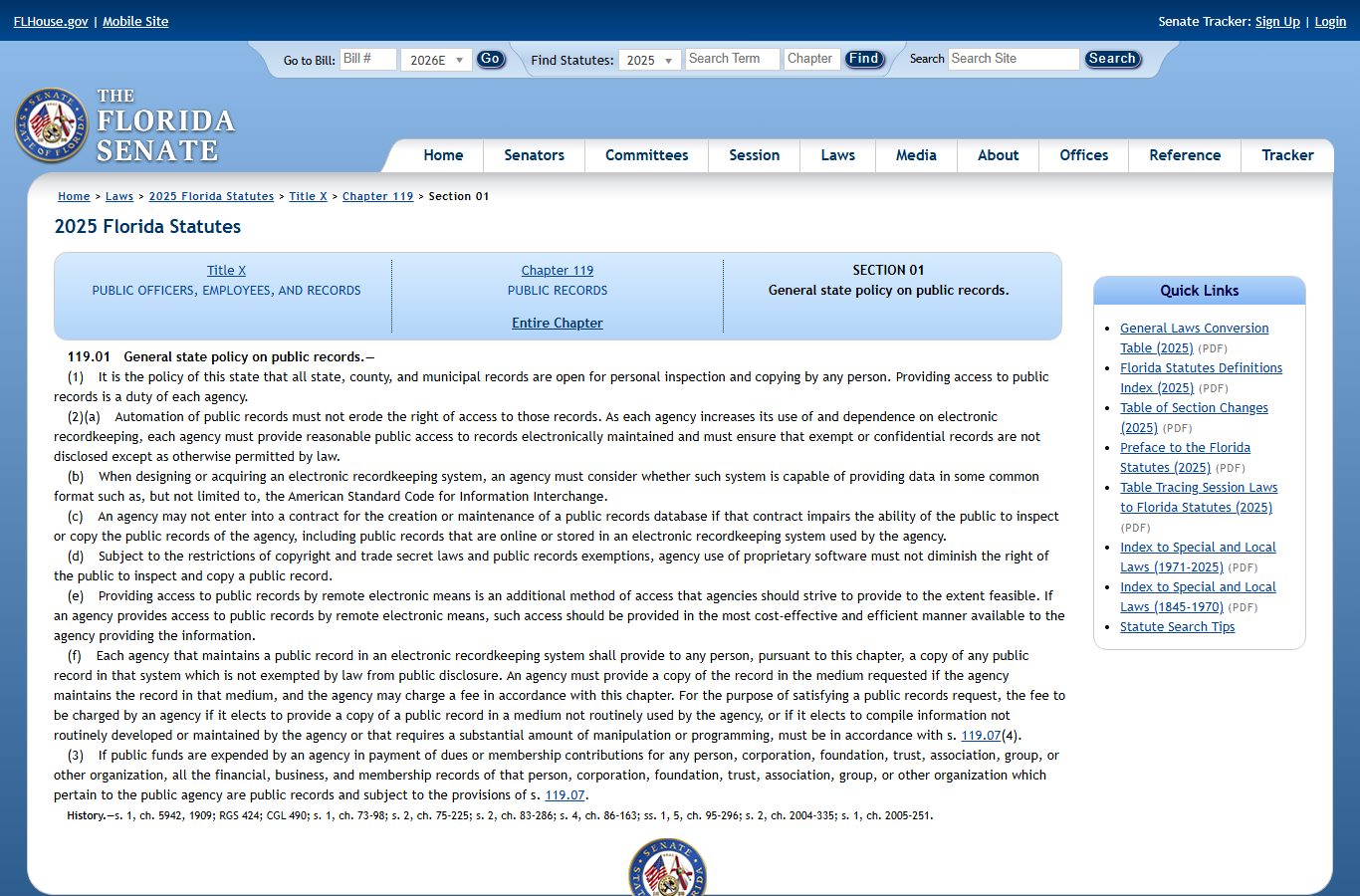
Task: Open Title X link in header box
Action: (226, 271)
